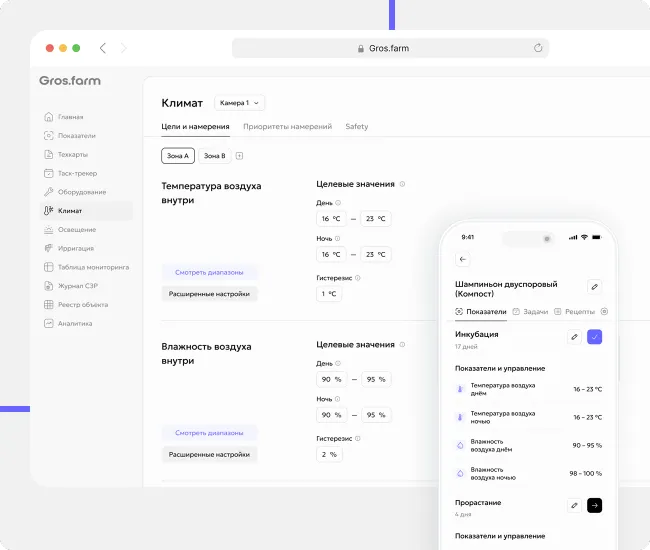
Task: Toggle the purple checkmark for Инкубация
Action: click(x=594, y=338)
